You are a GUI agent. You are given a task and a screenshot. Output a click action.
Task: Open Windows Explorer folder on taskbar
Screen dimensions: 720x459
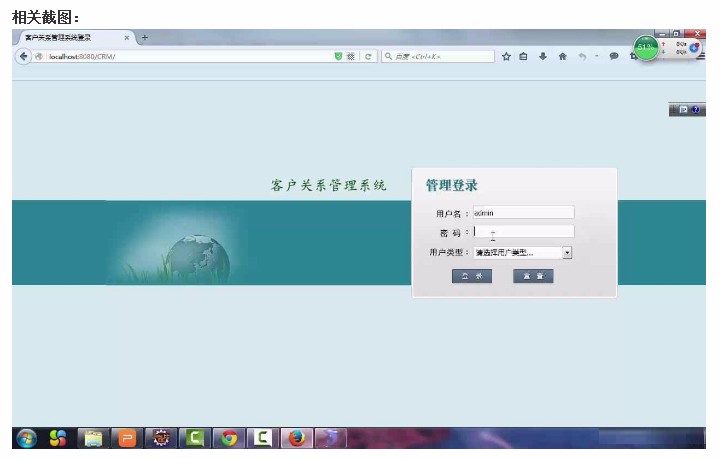click(93, 438)
